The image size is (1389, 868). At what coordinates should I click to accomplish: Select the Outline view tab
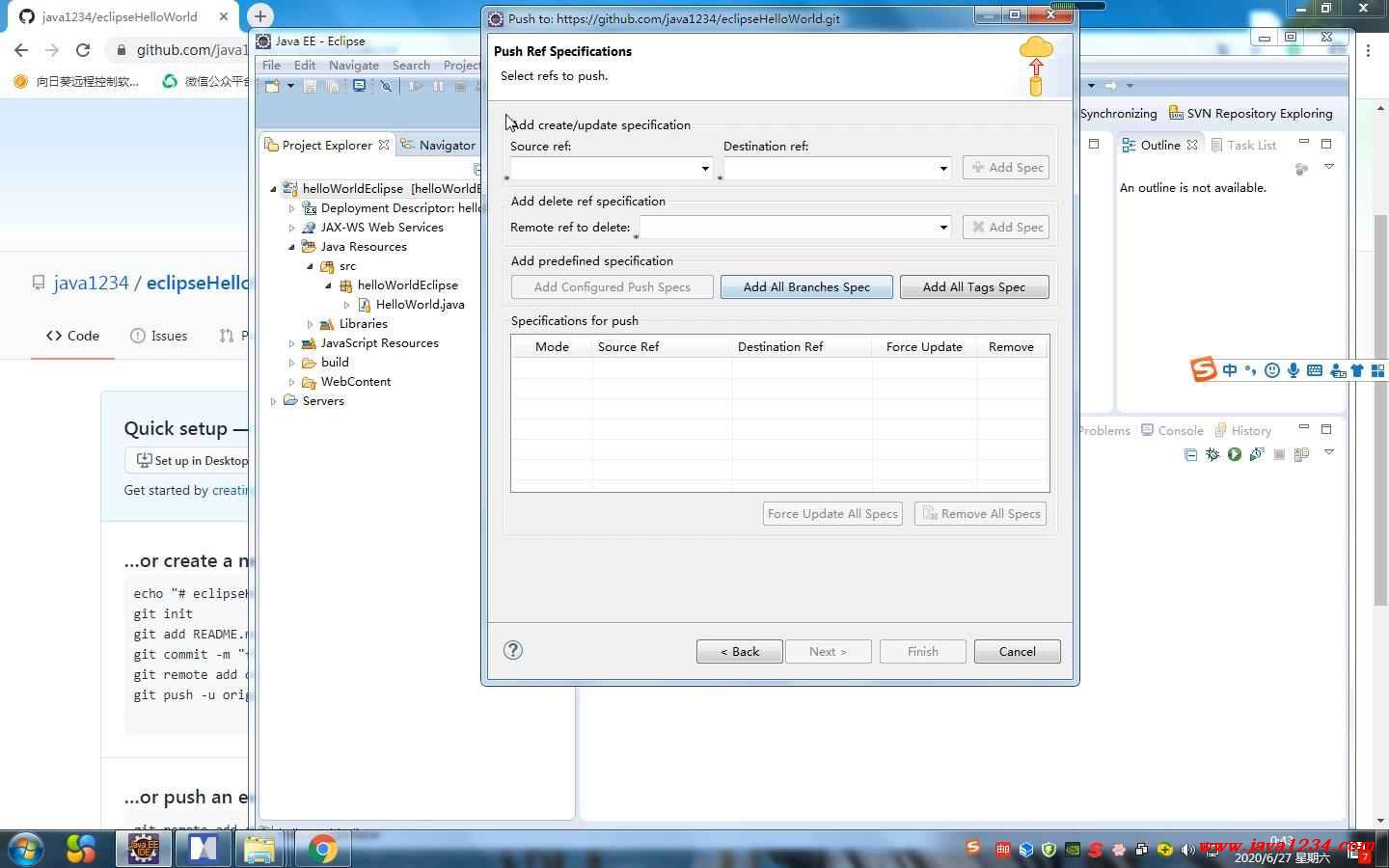click(1159, 146)
